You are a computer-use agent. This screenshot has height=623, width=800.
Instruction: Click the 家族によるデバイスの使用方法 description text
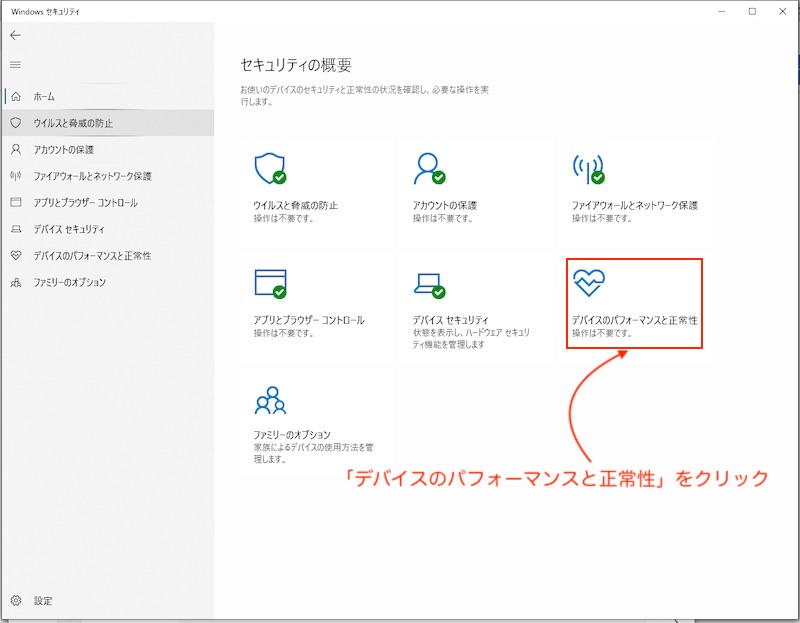click(x=313, y=453)
